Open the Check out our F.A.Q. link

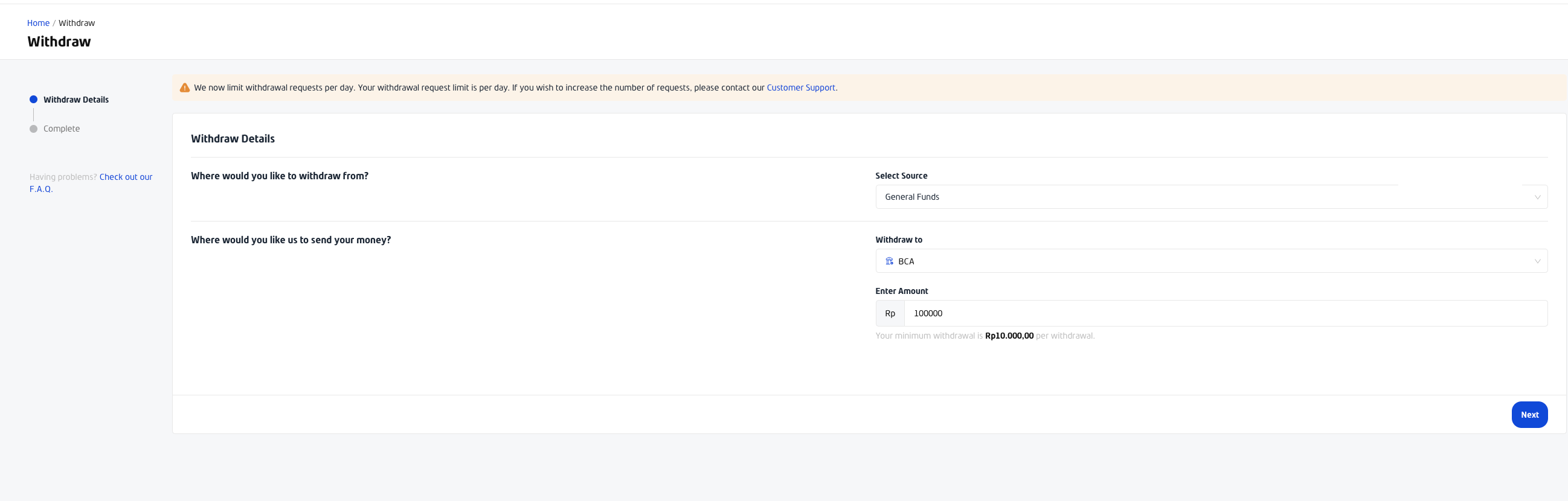click(91, 183)
